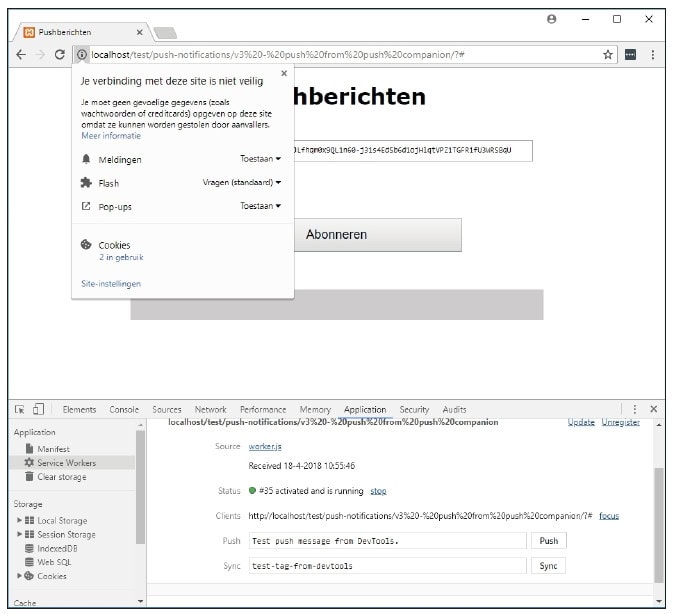Click the Cookies icon in popup
The height and width of the screenshot is (614, 673).
pos(86,245)
